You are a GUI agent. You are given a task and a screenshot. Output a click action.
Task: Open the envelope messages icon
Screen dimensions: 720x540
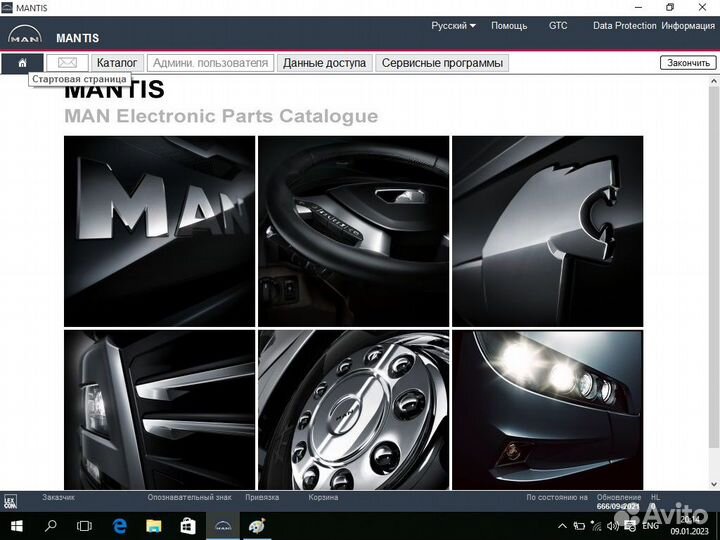tap(67, 62)
